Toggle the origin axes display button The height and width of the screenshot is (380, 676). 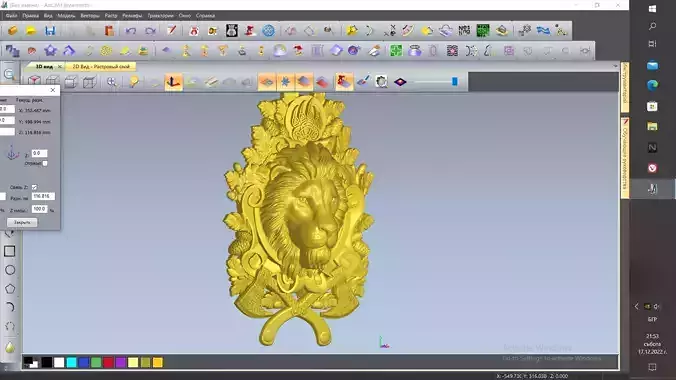(x=173, y=82)
